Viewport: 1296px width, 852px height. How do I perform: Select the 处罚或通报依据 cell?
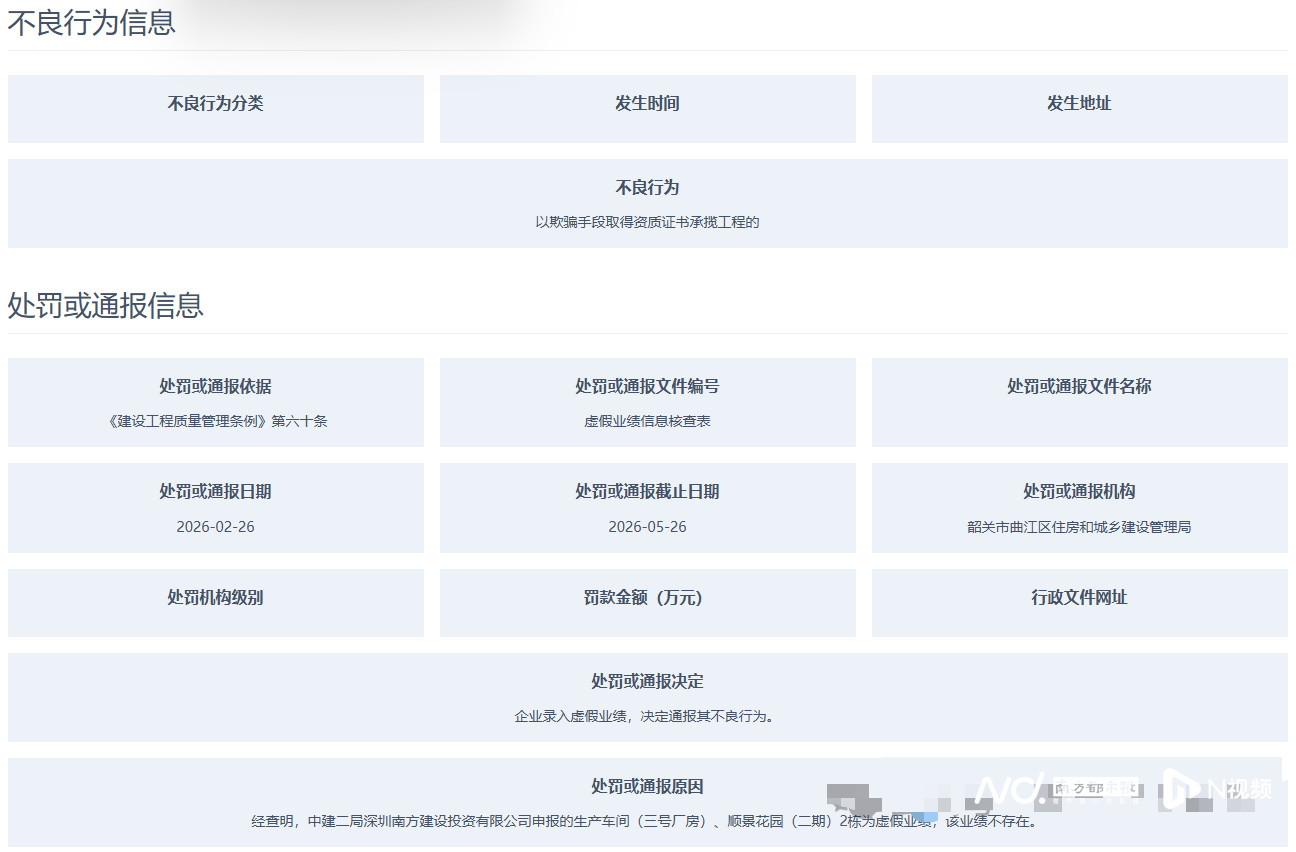216,385
